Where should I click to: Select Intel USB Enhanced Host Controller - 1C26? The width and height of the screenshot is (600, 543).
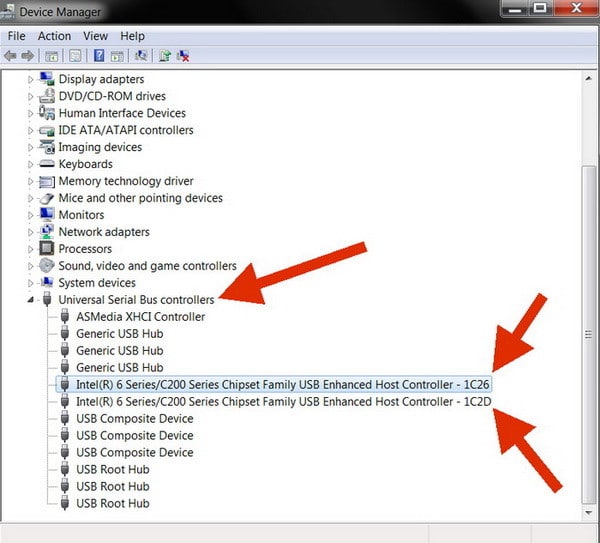(x=282, y=384)
